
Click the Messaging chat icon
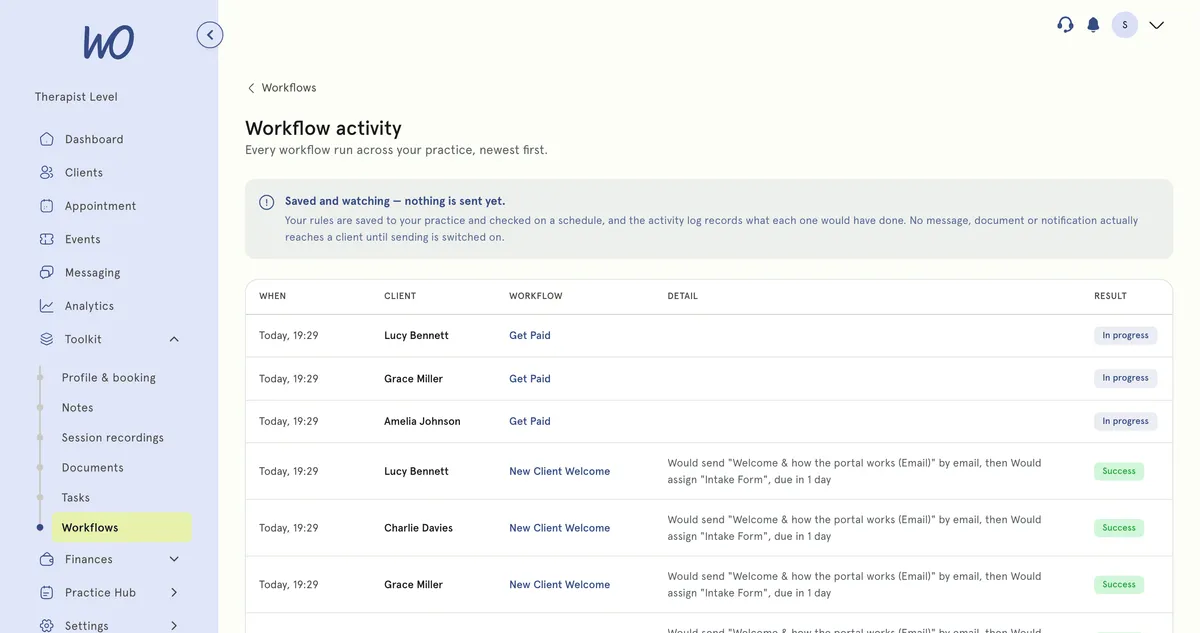[47, 272]
